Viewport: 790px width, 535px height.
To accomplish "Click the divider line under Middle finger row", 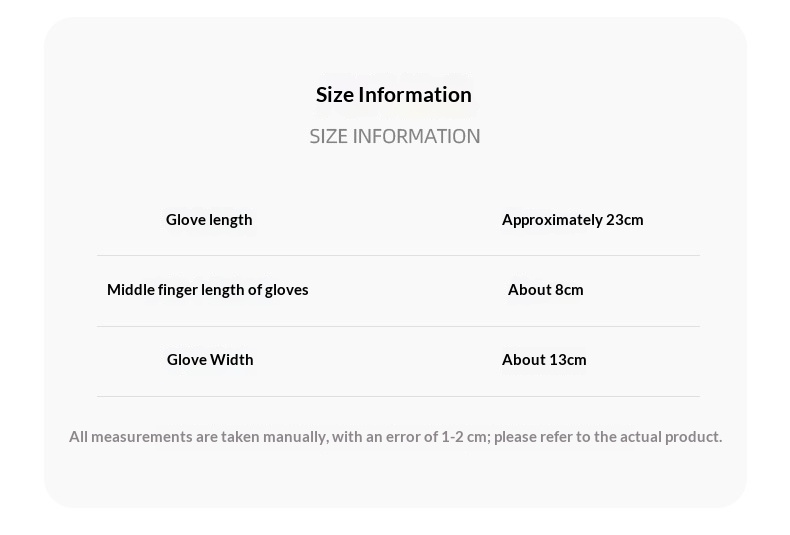I will [x=398, y=327].
